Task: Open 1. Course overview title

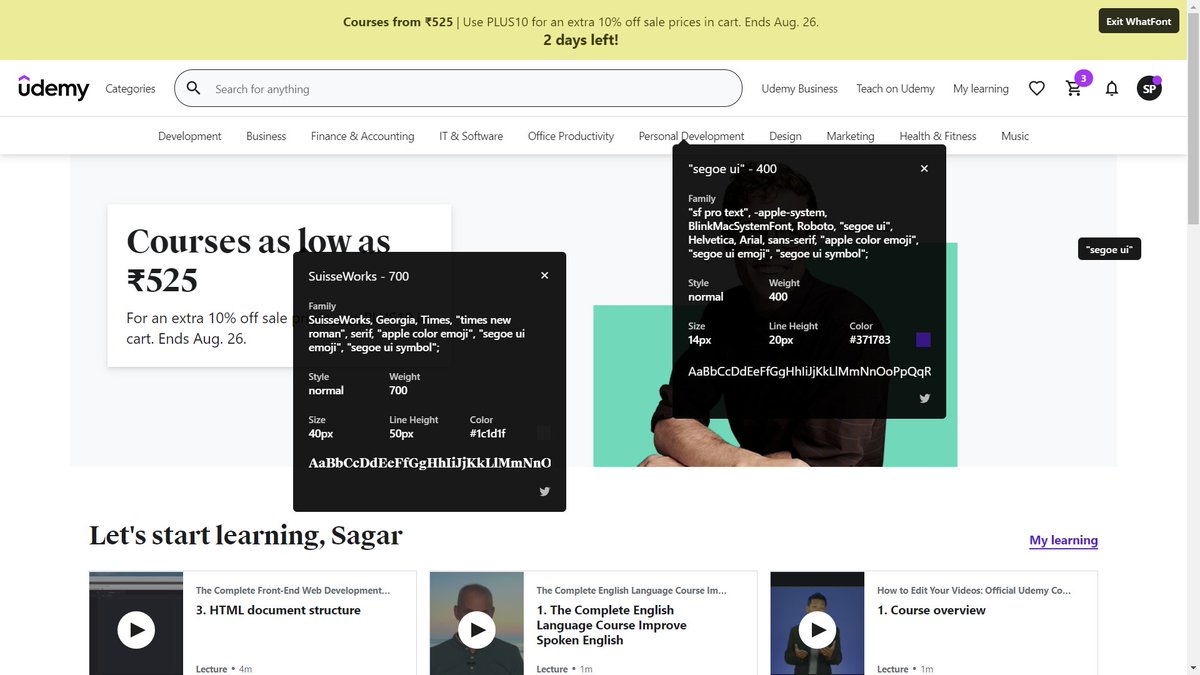Action: [x=931, y=610]
